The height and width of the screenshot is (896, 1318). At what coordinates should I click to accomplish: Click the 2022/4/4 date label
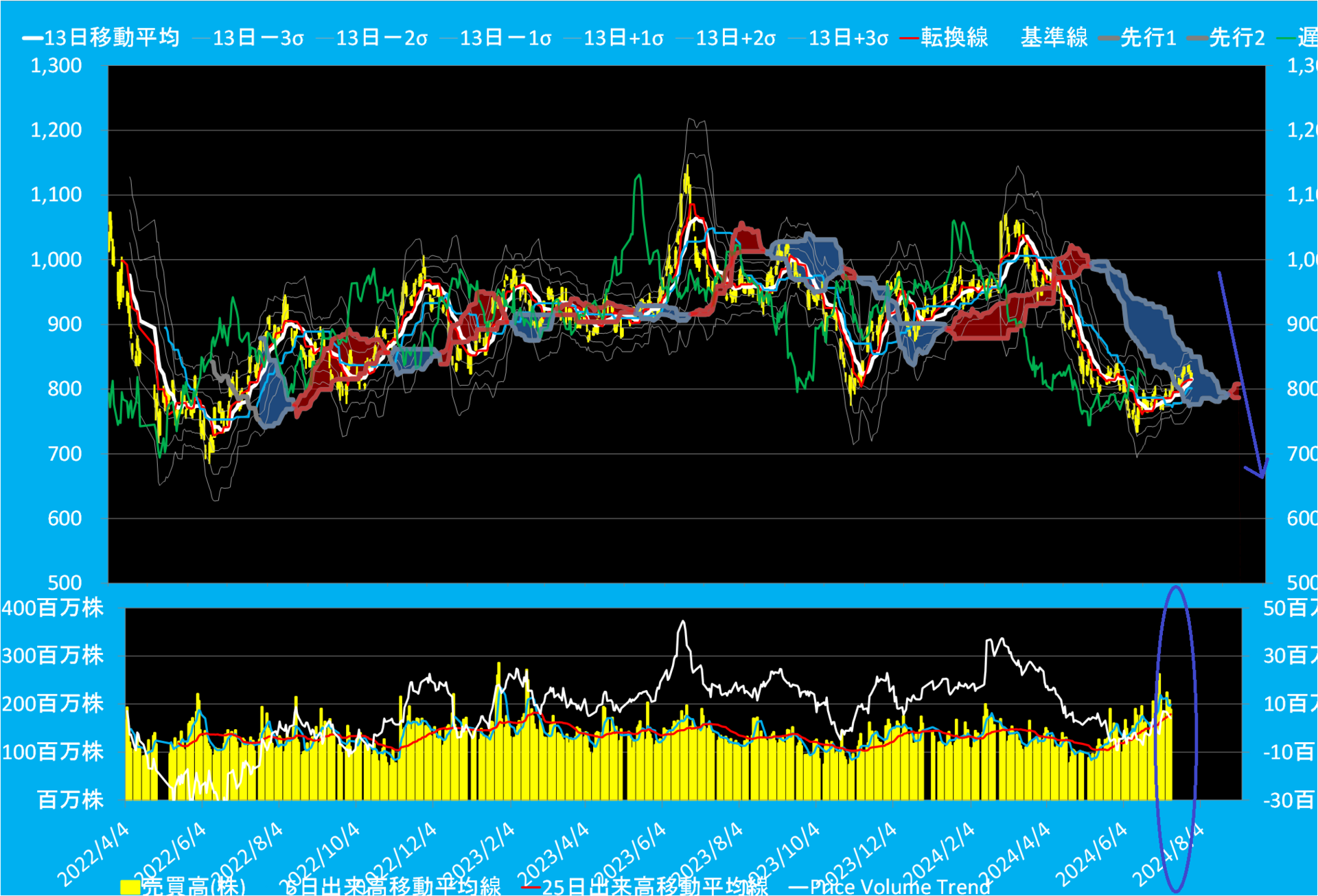[x=93, y=855]
